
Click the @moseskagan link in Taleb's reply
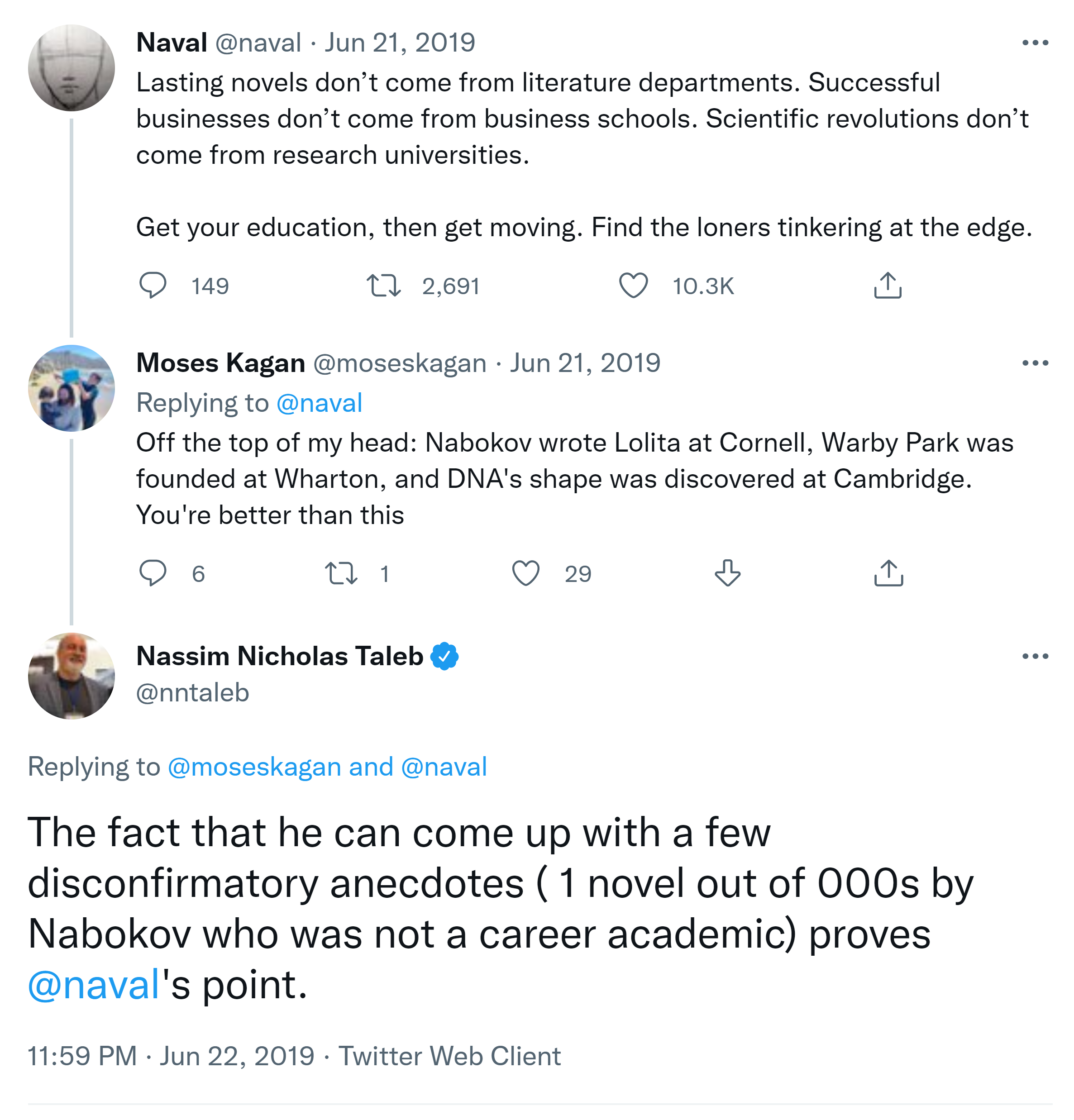[254, 767]
